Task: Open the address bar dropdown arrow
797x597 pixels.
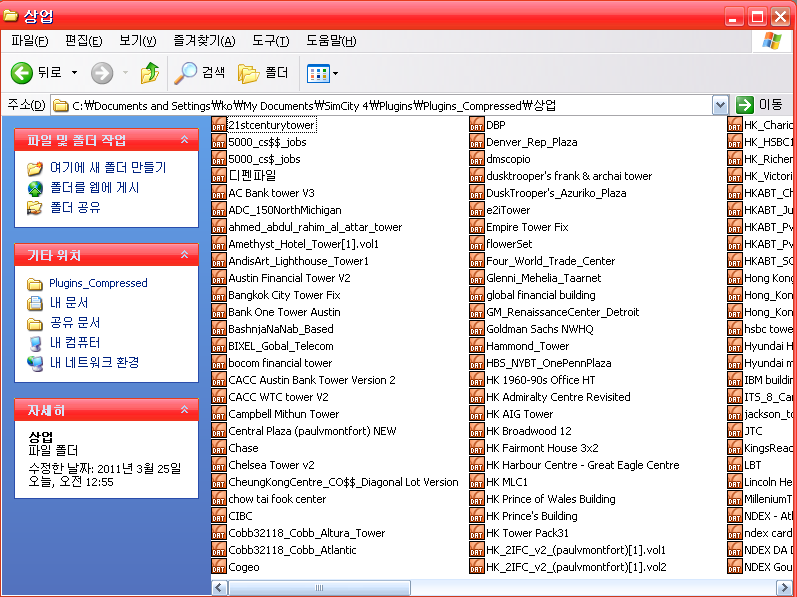Action: point(720,105)
